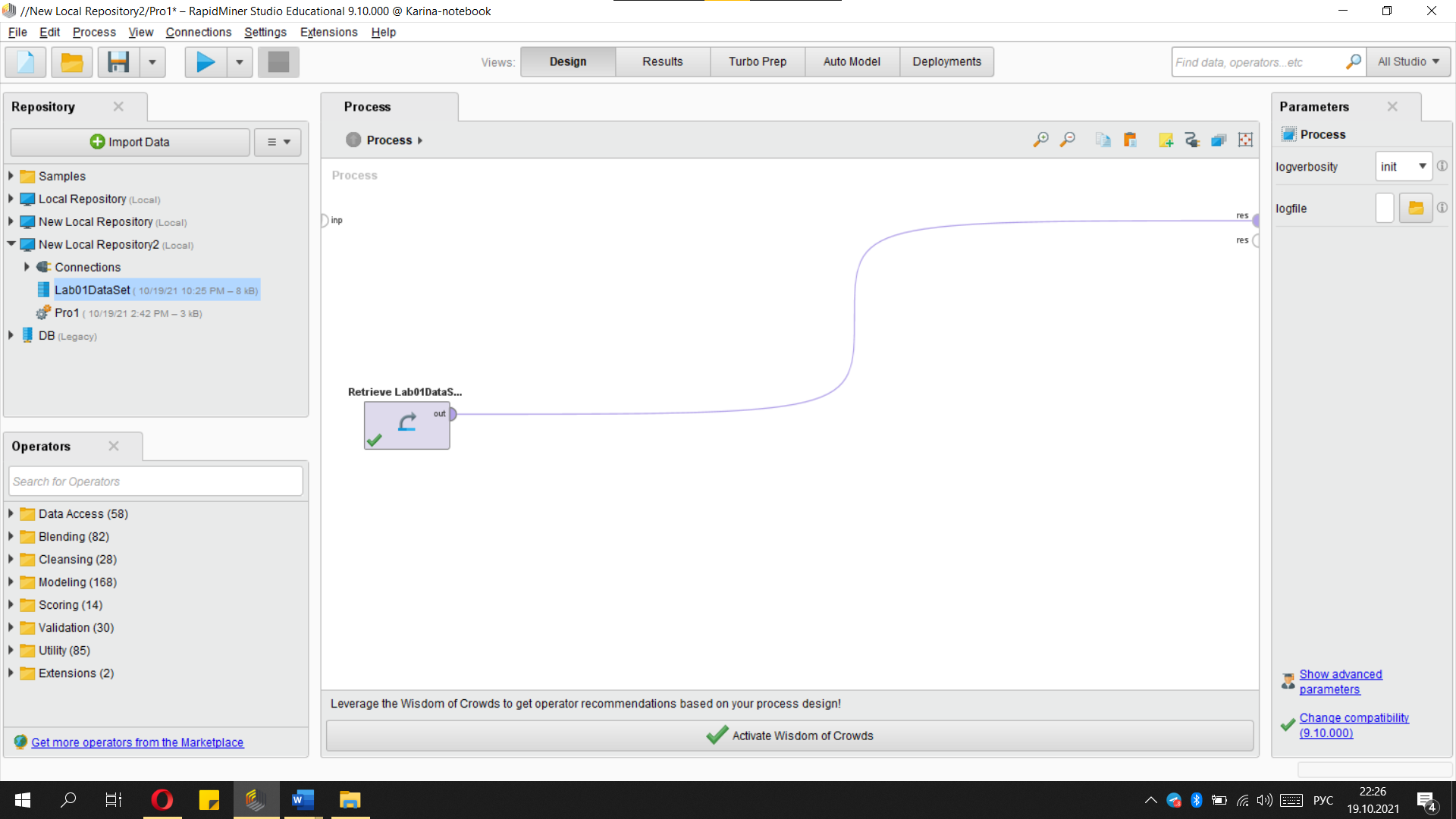Viewport: 1456px width, 819px height.
Task: Click the out port of the Retrieve operator
Action: (x=453, y=414)
